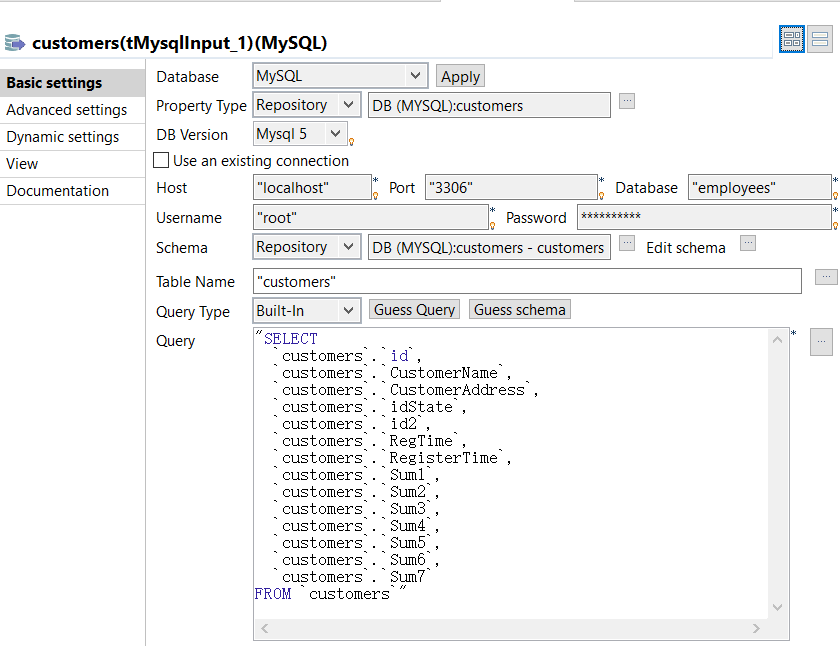The width and height of the screenshot is (840, 646).
Task: Open Edit schema via its ellipsis icon
Action: [x=748, y=242]
